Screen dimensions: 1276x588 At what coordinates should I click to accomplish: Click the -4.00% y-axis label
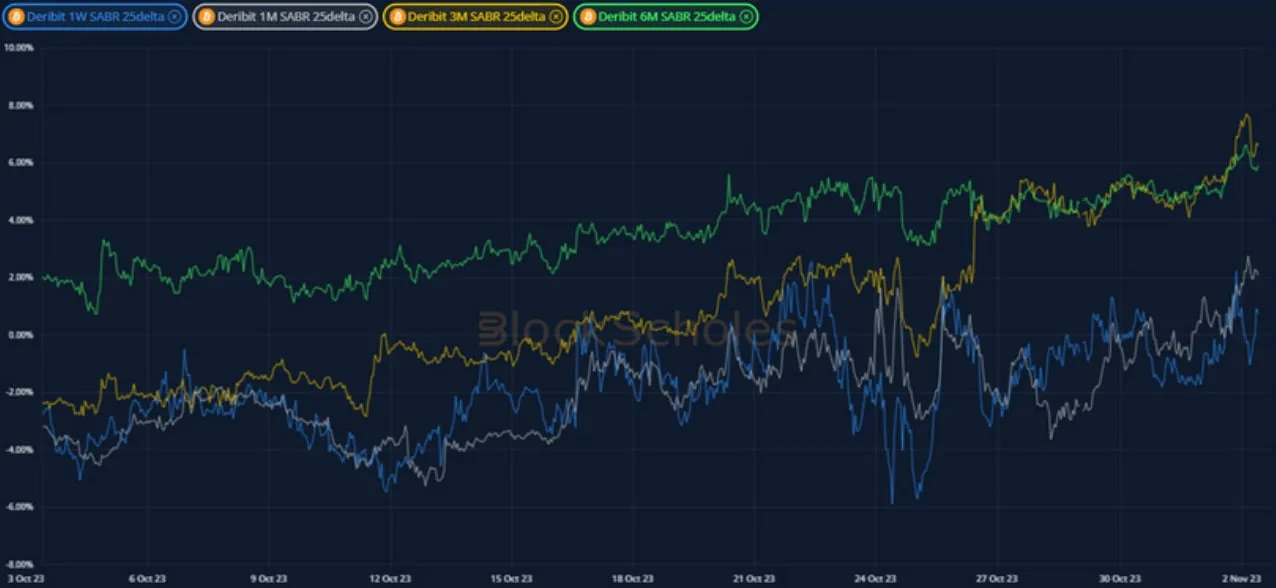tap(20, 450)
